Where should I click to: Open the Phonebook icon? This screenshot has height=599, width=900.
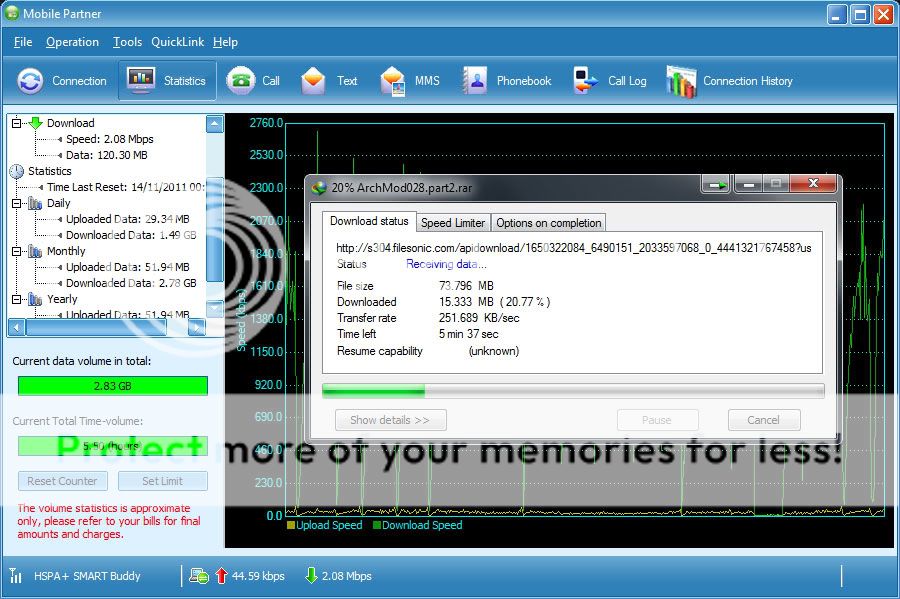[474, 81]
